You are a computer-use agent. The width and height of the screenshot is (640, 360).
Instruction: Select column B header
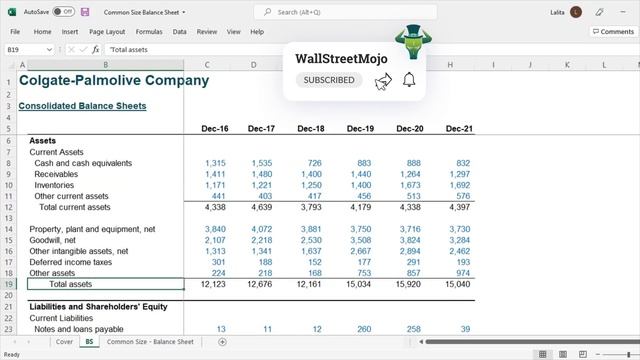(105, 65)
